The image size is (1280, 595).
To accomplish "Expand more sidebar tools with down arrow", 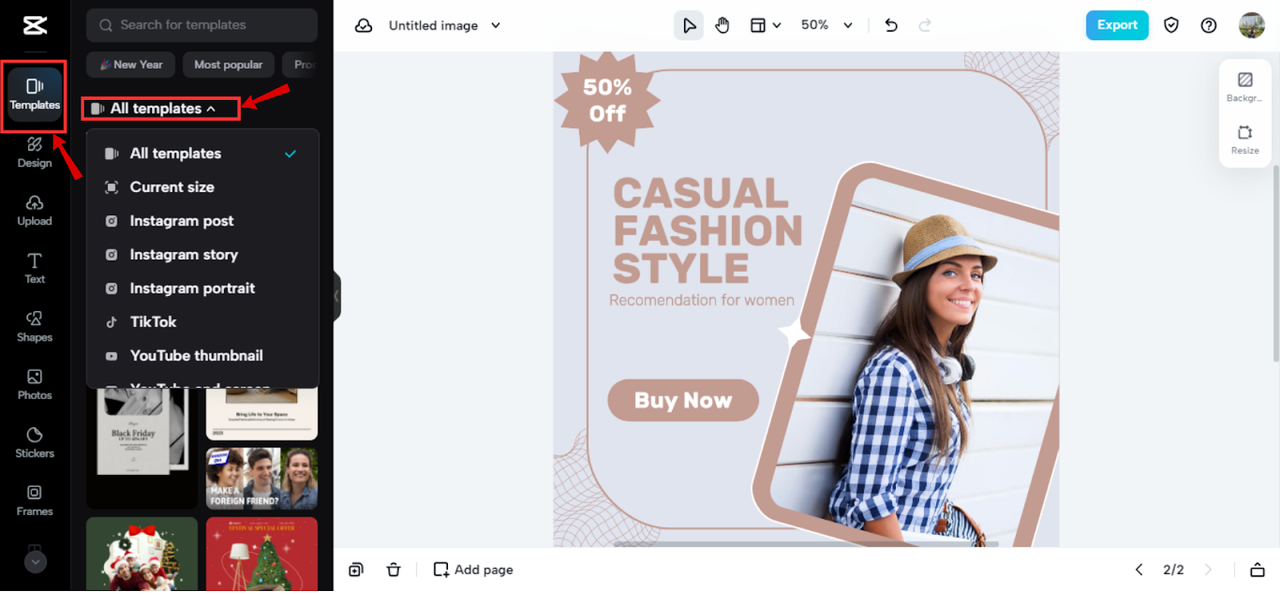I will pos(35,562).
